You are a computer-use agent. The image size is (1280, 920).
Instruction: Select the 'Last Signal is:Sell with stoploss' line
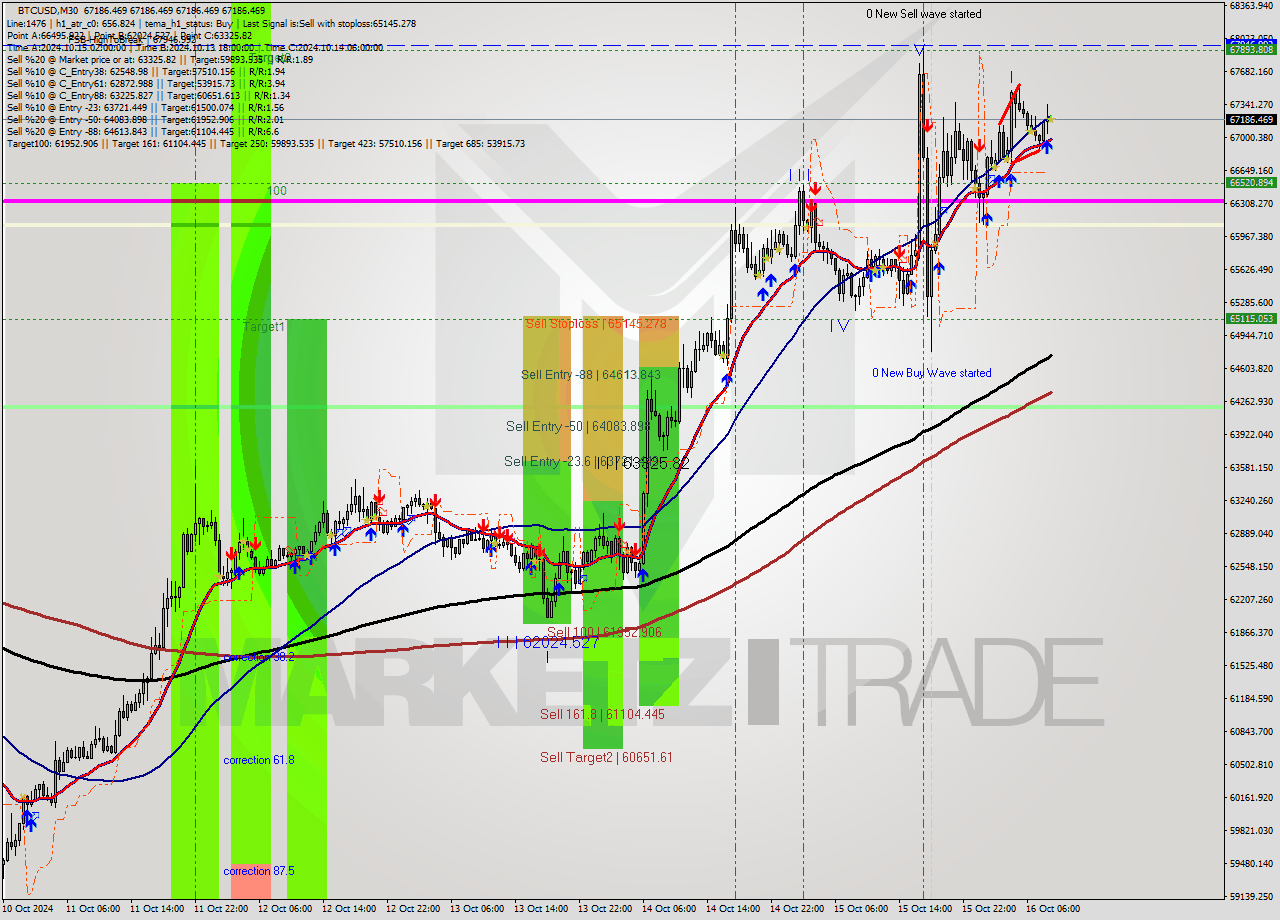click(329, 23)
